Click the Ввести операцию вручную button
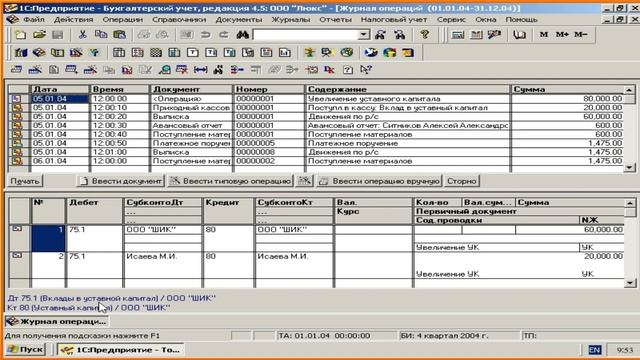Screen dimensions: 640x360 click(x=379, y=181)
